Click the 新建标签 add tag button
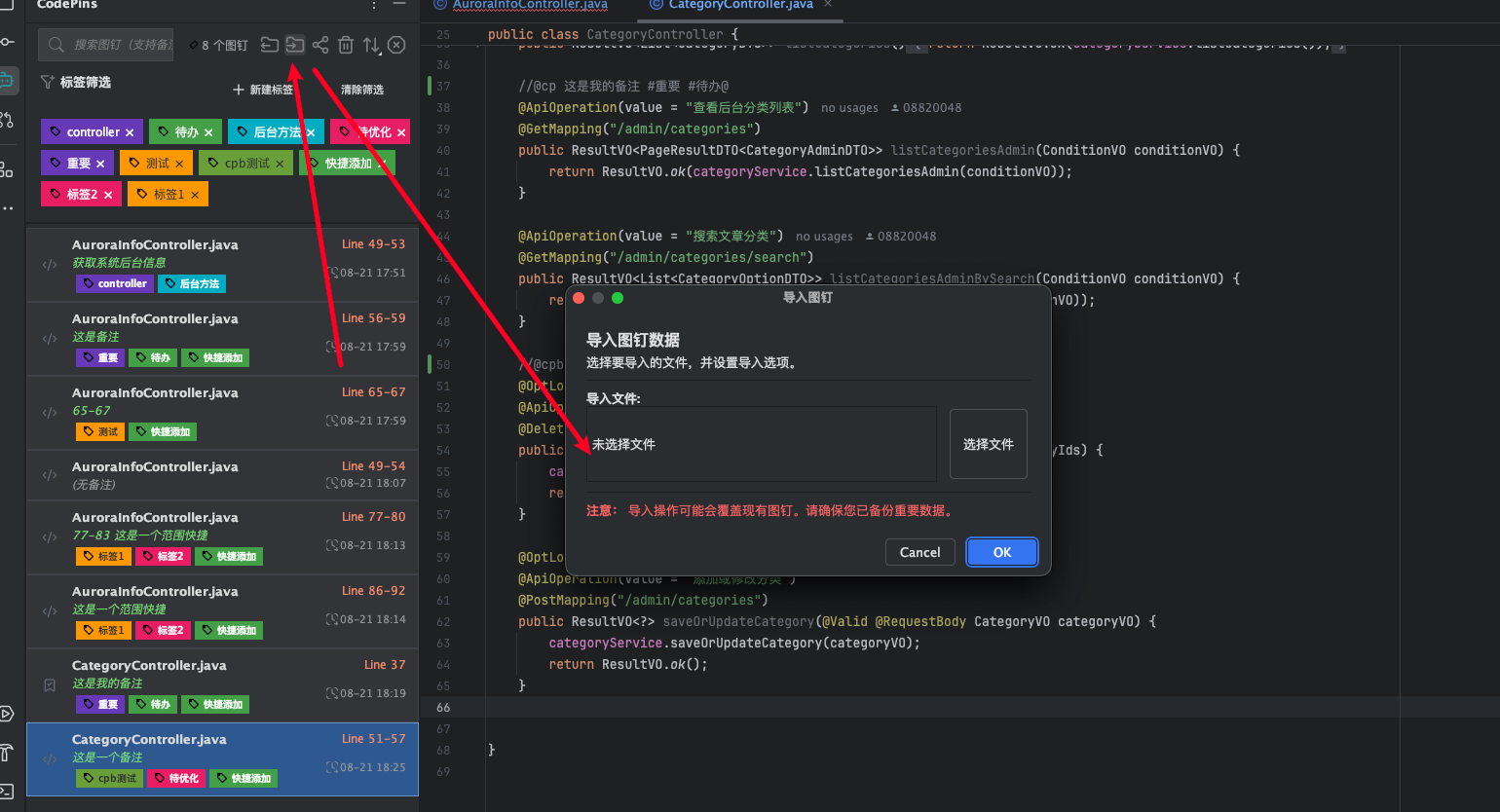Viewport: 1500px width, 812px height. point(262,90)
